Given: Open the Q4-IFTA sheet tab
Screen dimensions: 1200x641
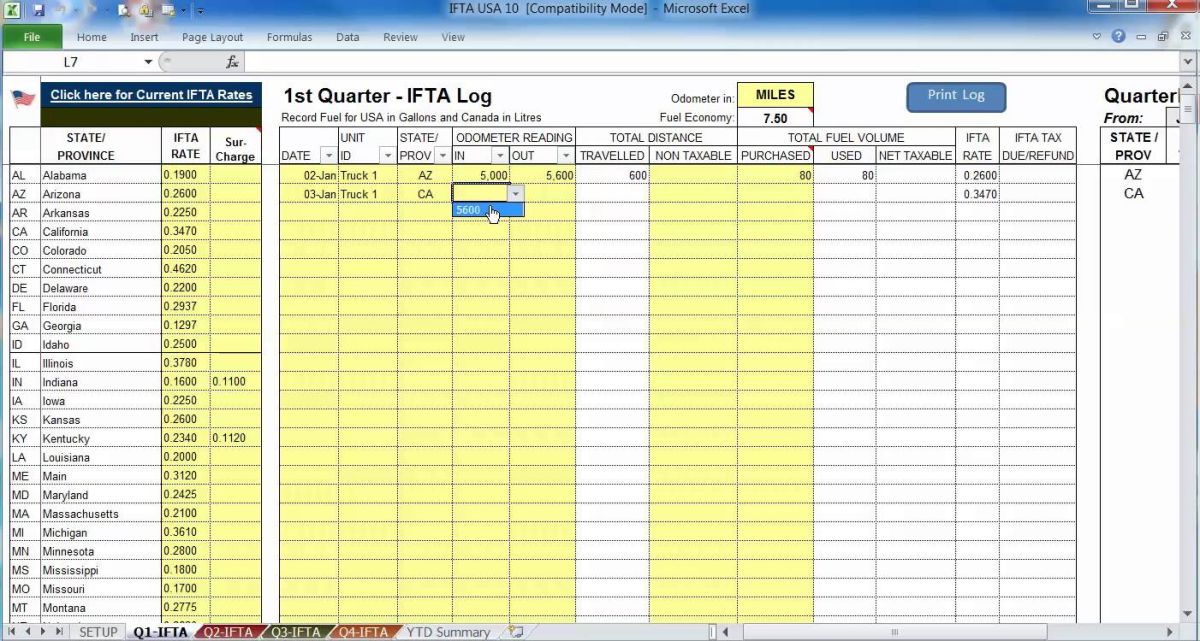Looking at the screenshot, I should [363, 632].
